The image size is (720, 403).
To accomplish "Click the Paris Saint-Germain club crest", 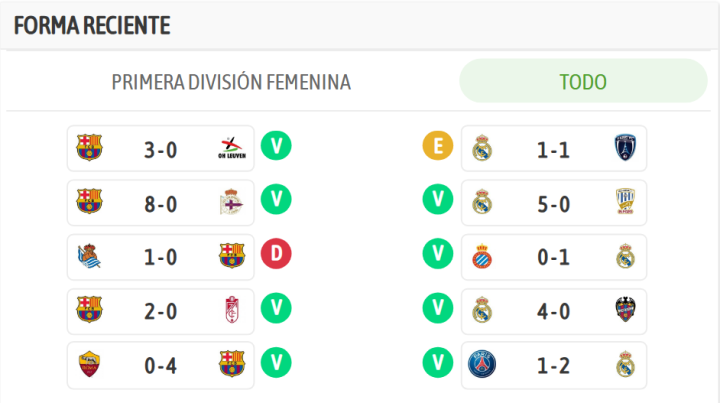I will [484, 365].
